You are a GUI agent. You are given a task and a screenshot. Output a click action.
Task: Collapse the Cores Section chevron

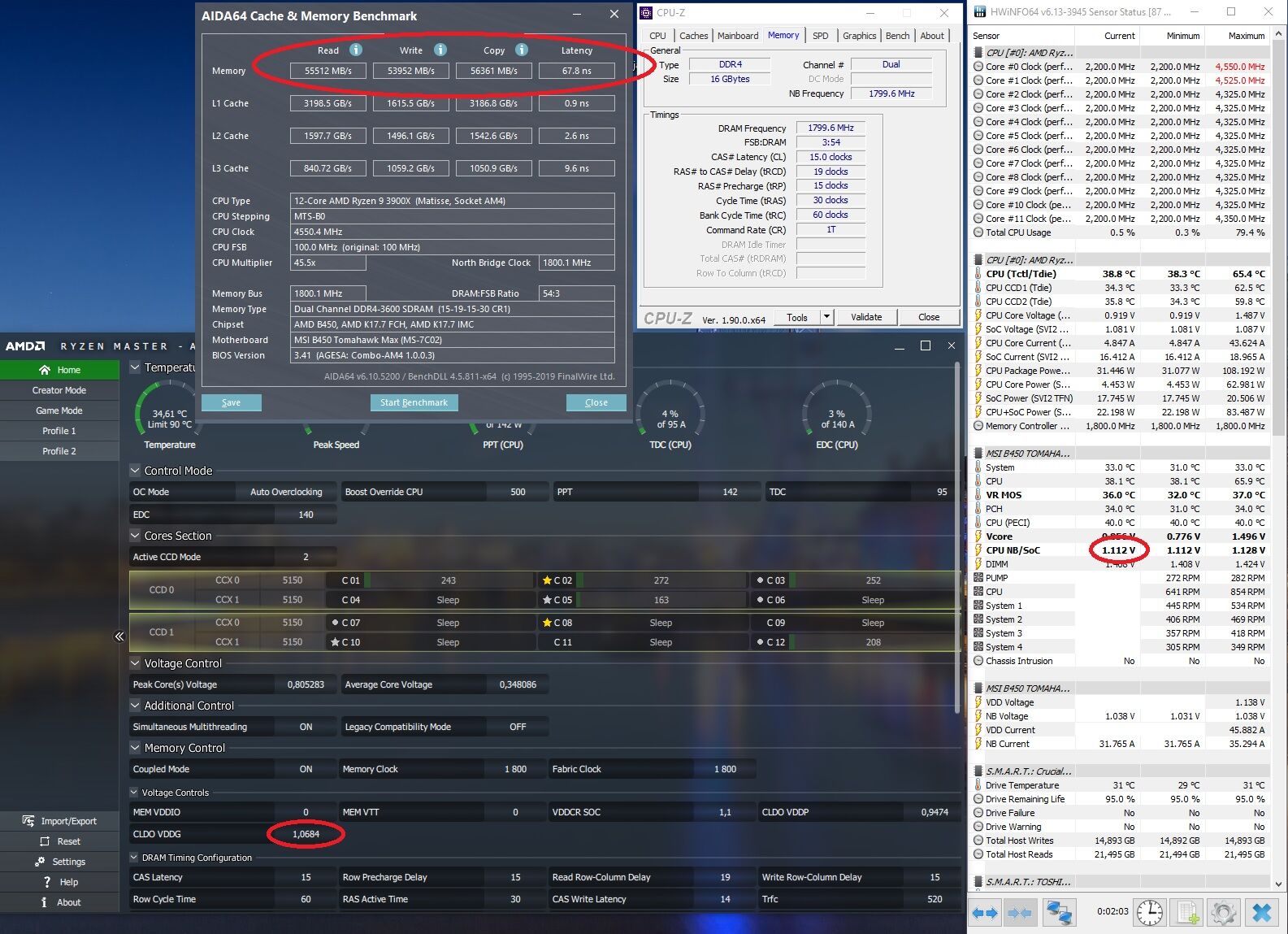point(135,536)
